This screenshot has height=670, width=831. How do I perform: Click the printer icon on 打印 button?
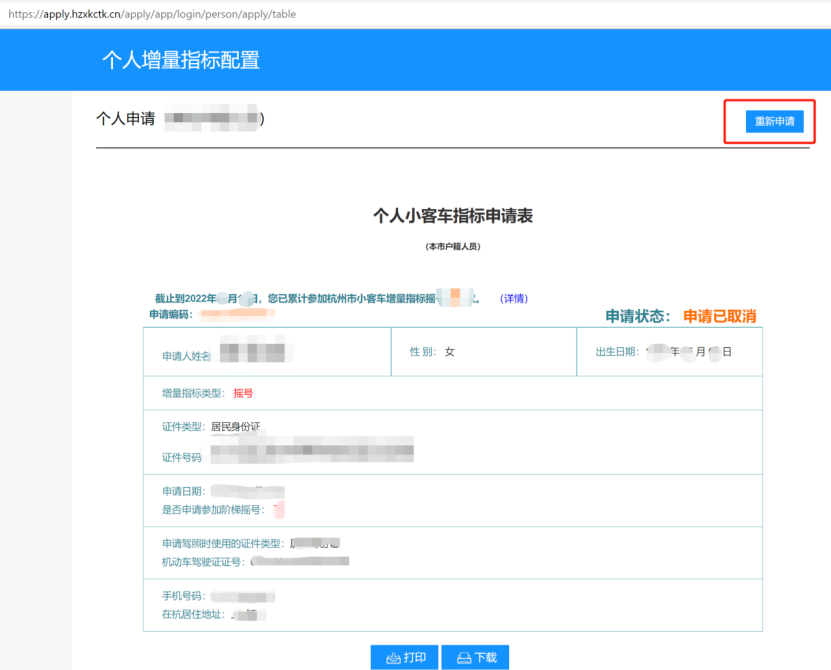point(392,657)
